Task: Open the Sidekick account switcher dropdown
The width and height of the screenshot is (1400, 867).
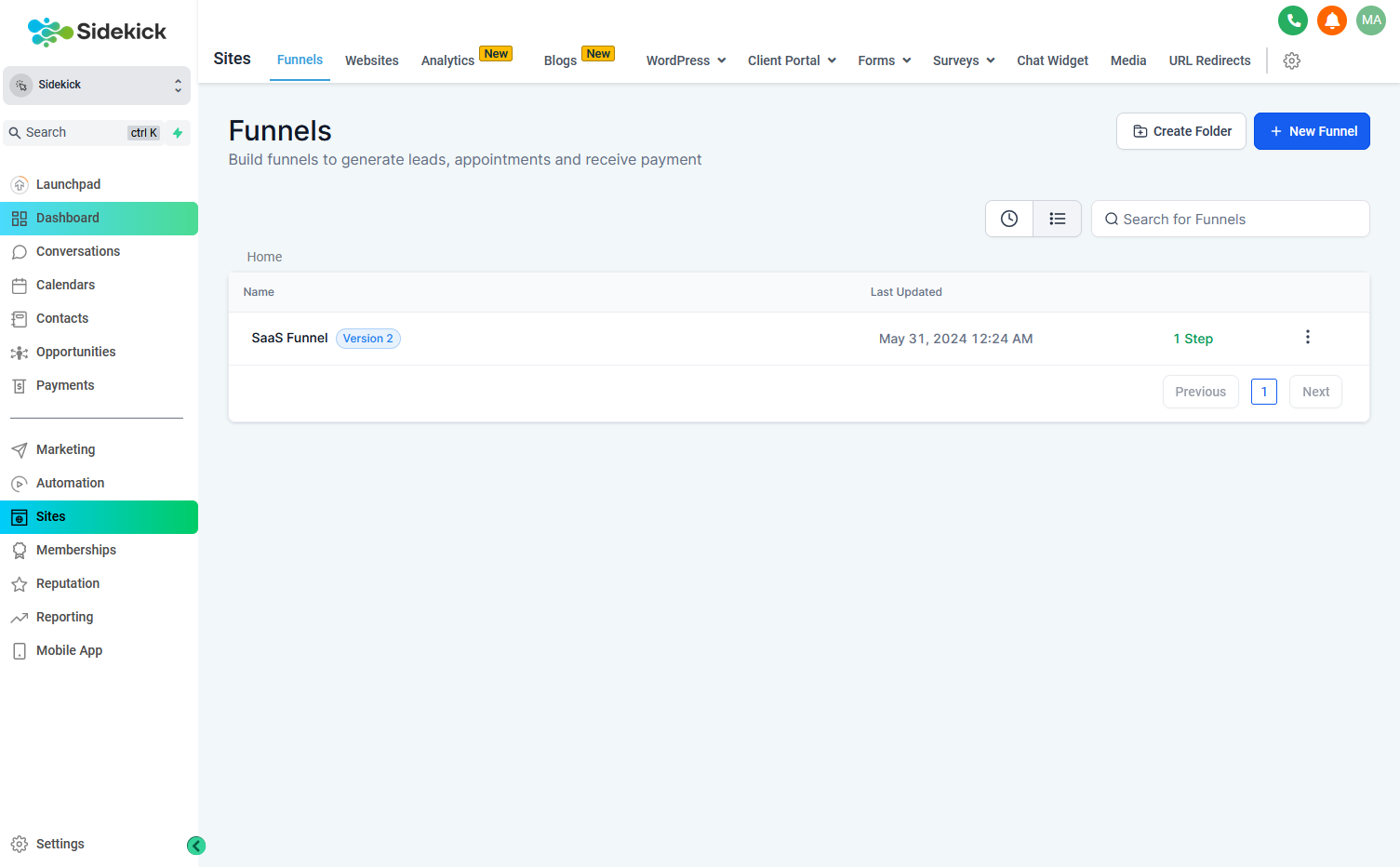Action: [97, 86]
